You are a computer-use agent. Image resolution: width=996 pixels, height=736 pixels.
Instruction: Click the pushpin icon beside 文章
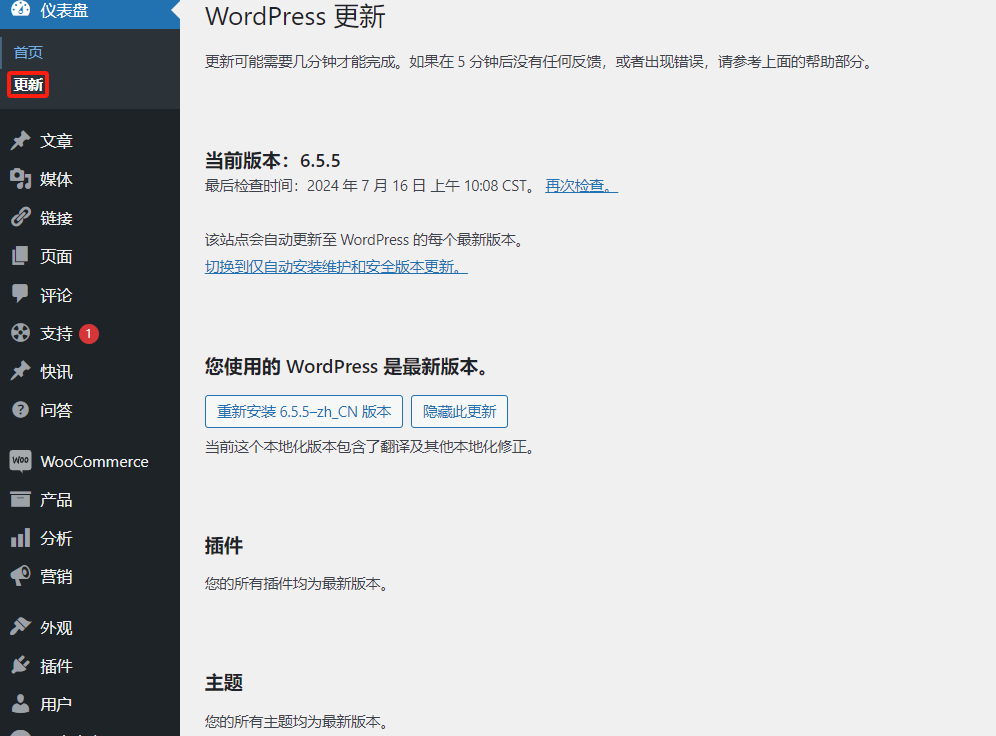20,141
